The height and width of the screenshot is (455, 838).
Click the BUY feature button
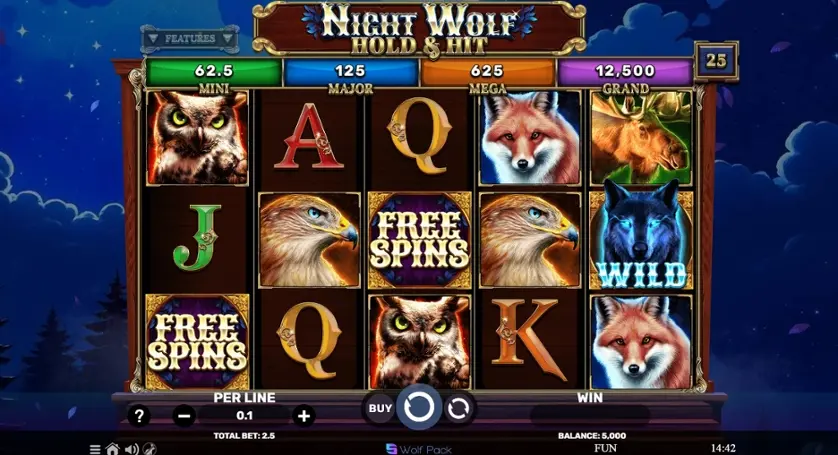point(380,408)
